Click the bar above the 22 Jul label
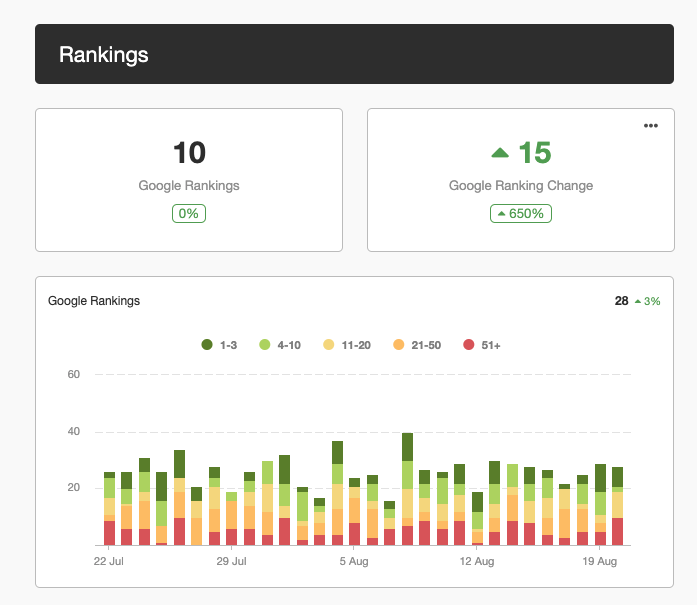The height and width of the screenshot is (605, 697). click(109, 509)
